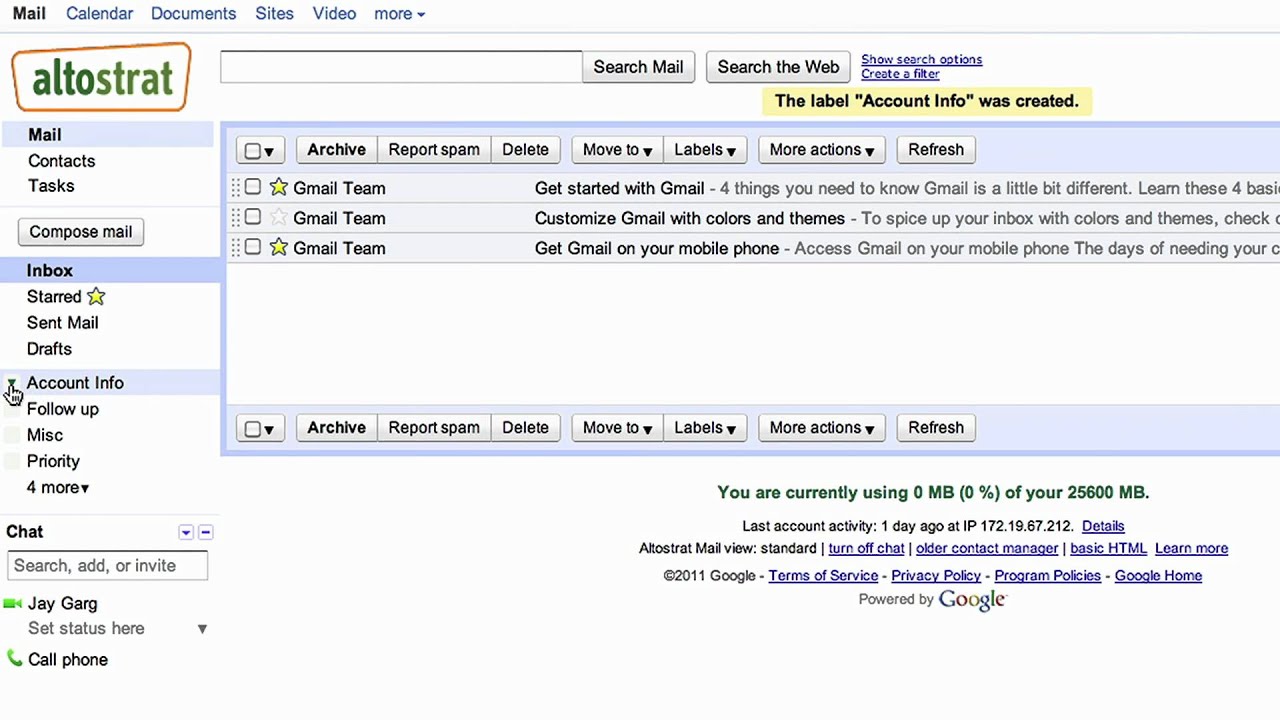Click the top Refresh button
Image resolution: width=1280 pixels, height=720 pixels.
pyautogui.click(x=936, y=150)
